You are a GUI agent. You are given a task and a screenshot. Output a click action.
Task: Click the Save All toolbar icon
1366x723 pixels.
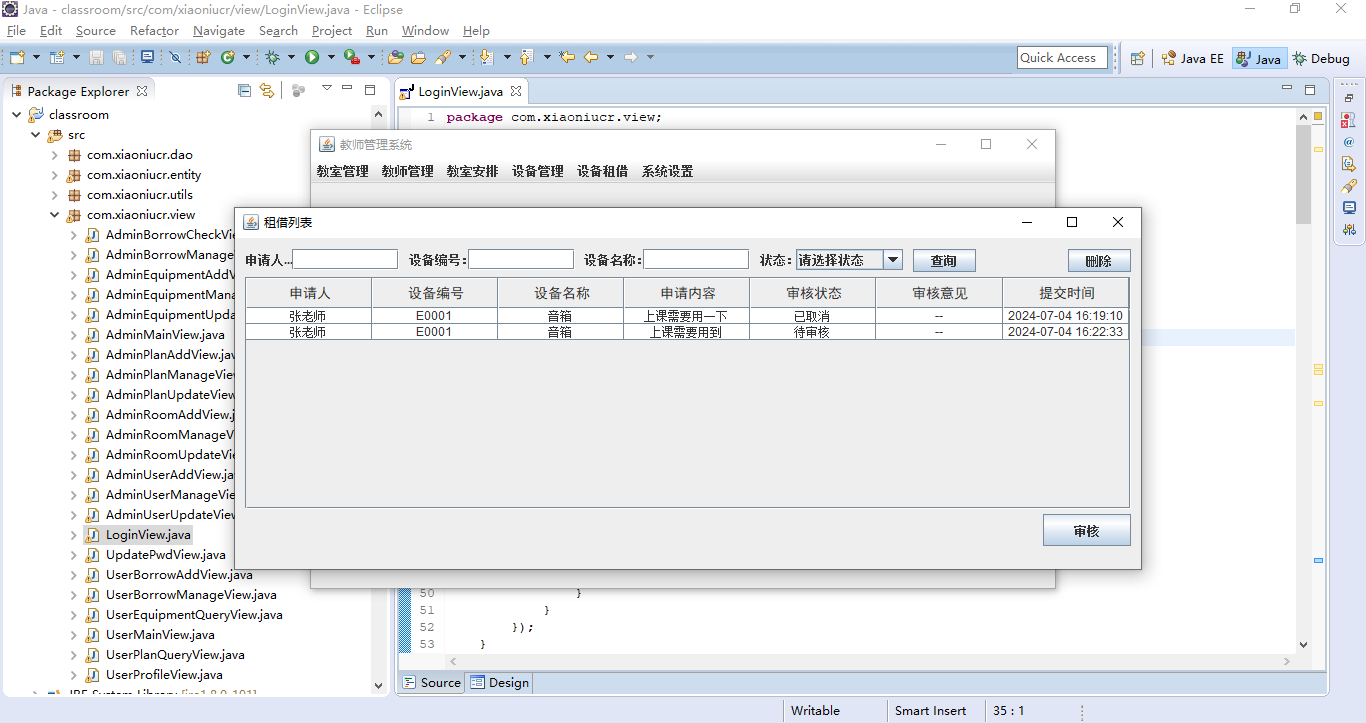119,58
